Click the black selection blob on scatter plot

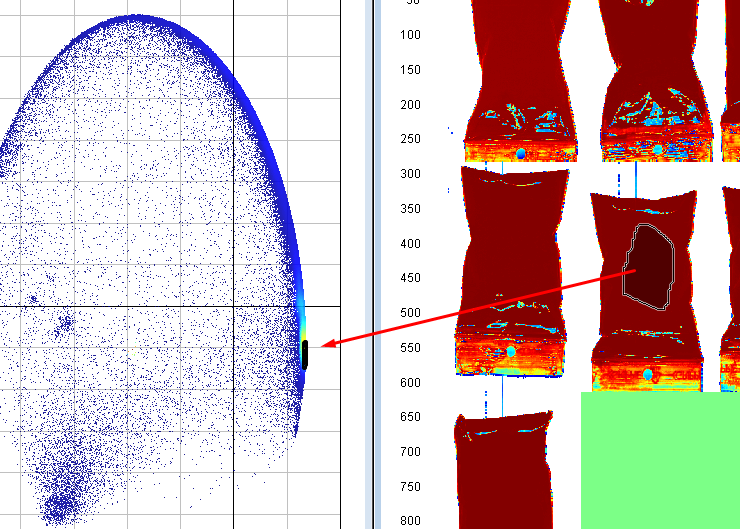305,354
